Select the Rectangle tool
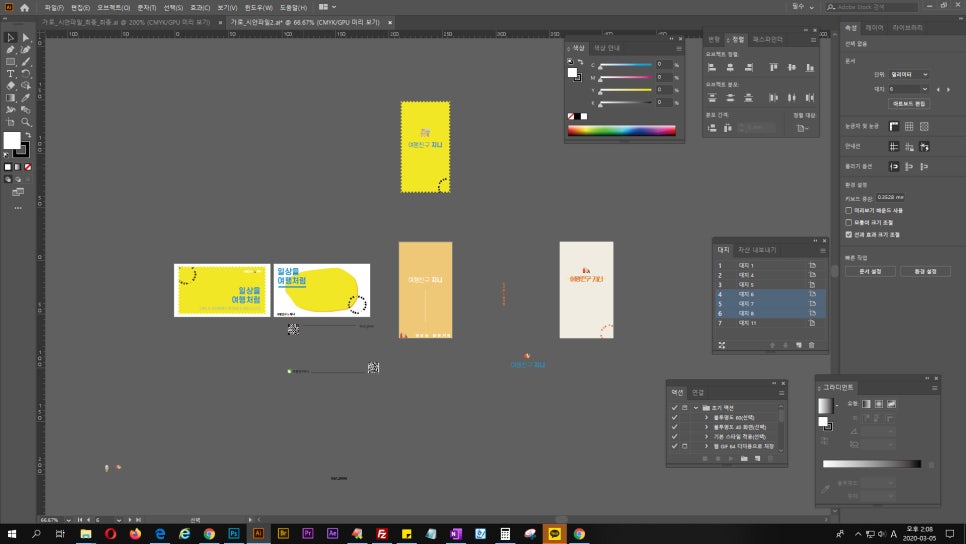The image size is (966, 544). pos(10,62)
